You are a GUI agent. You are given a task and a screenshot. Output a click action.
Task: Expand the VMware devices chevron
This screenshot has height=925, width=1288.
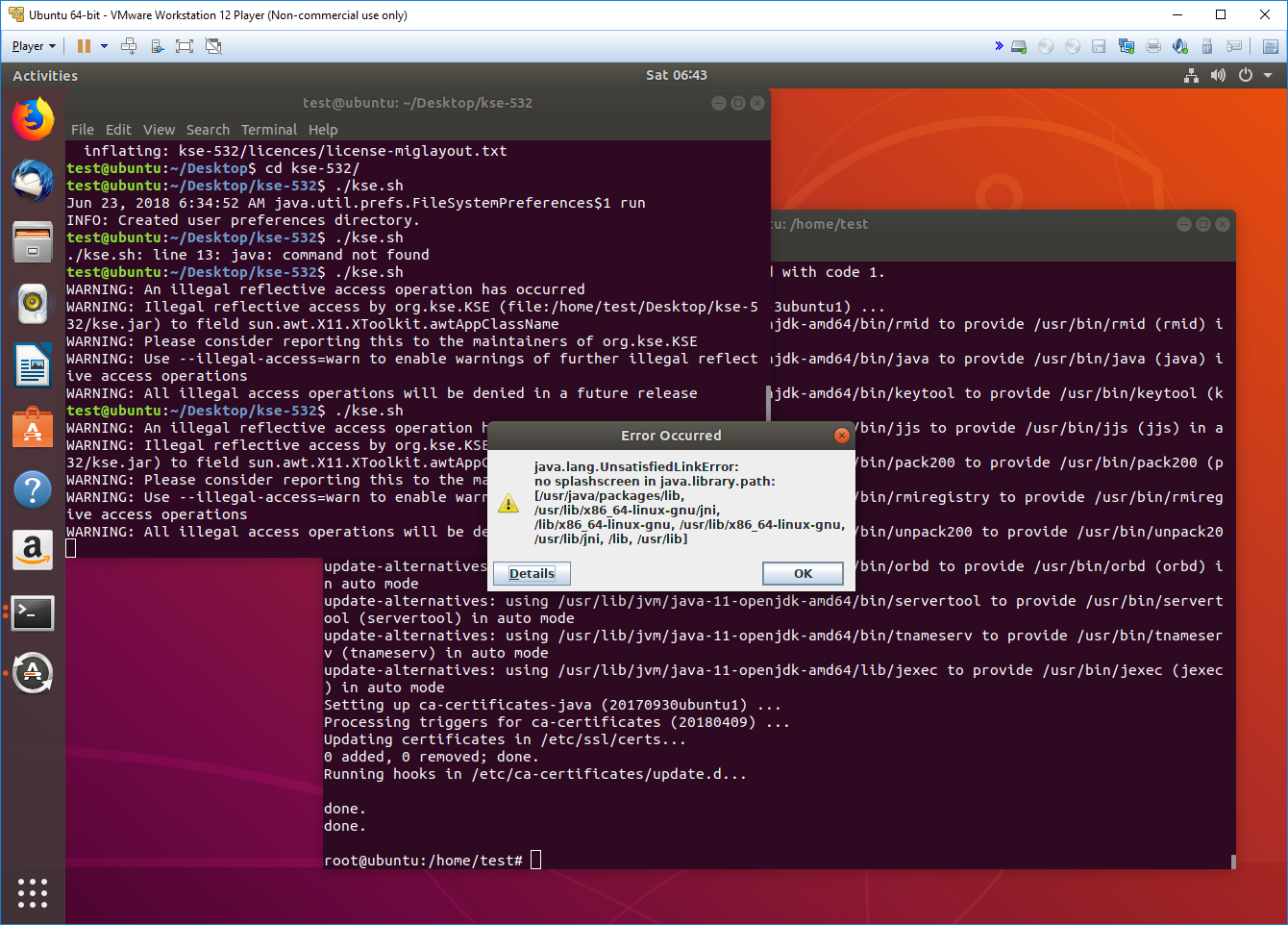(999, 46)
